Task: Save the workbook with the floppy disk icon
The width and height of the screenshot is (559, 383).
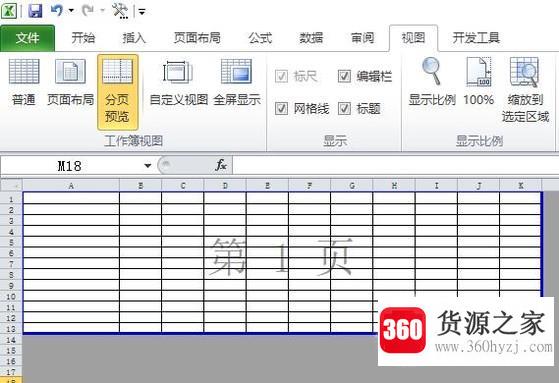Action: pos(35,11)
